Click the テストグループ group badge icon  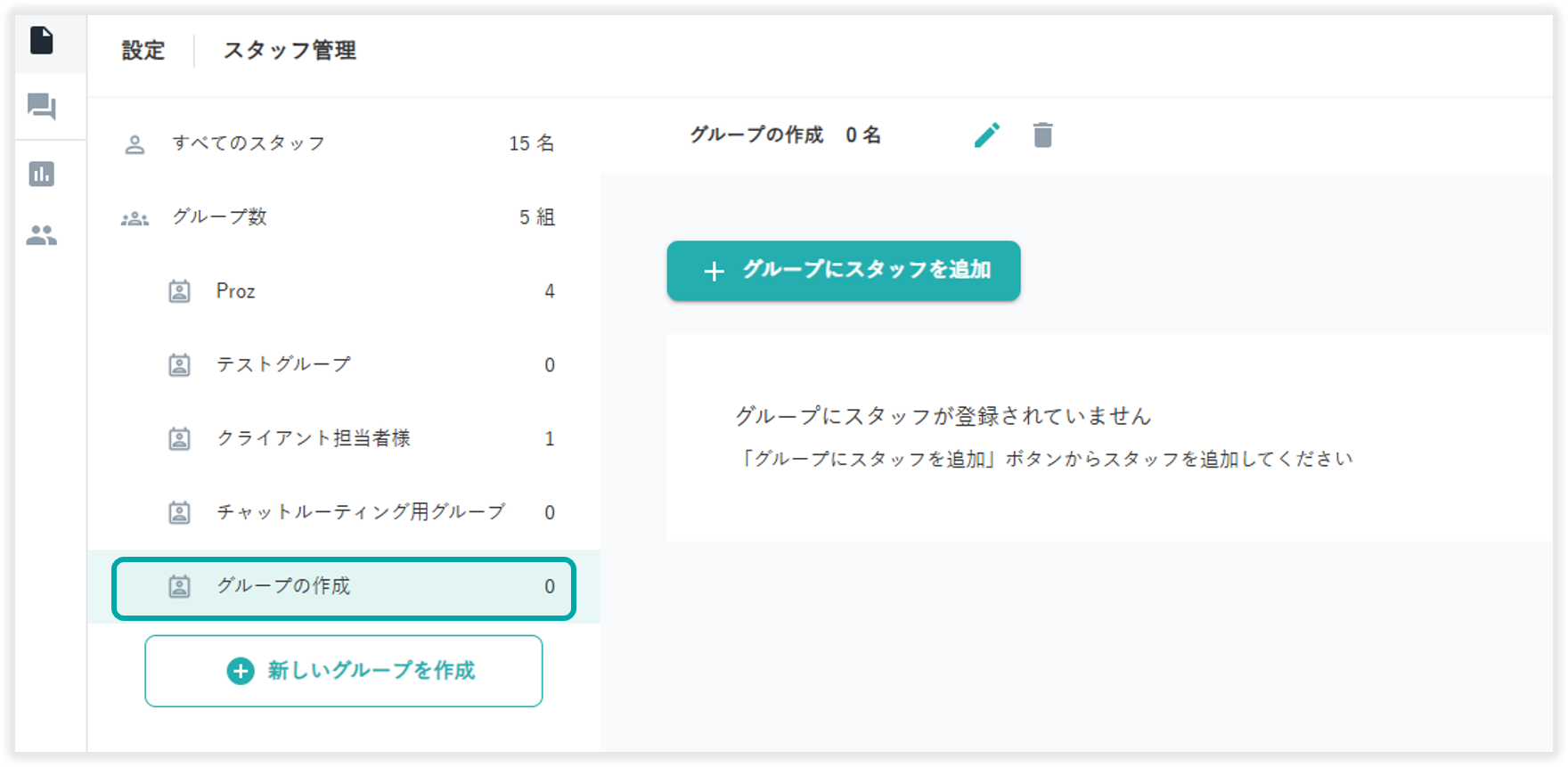pos(180,365)
